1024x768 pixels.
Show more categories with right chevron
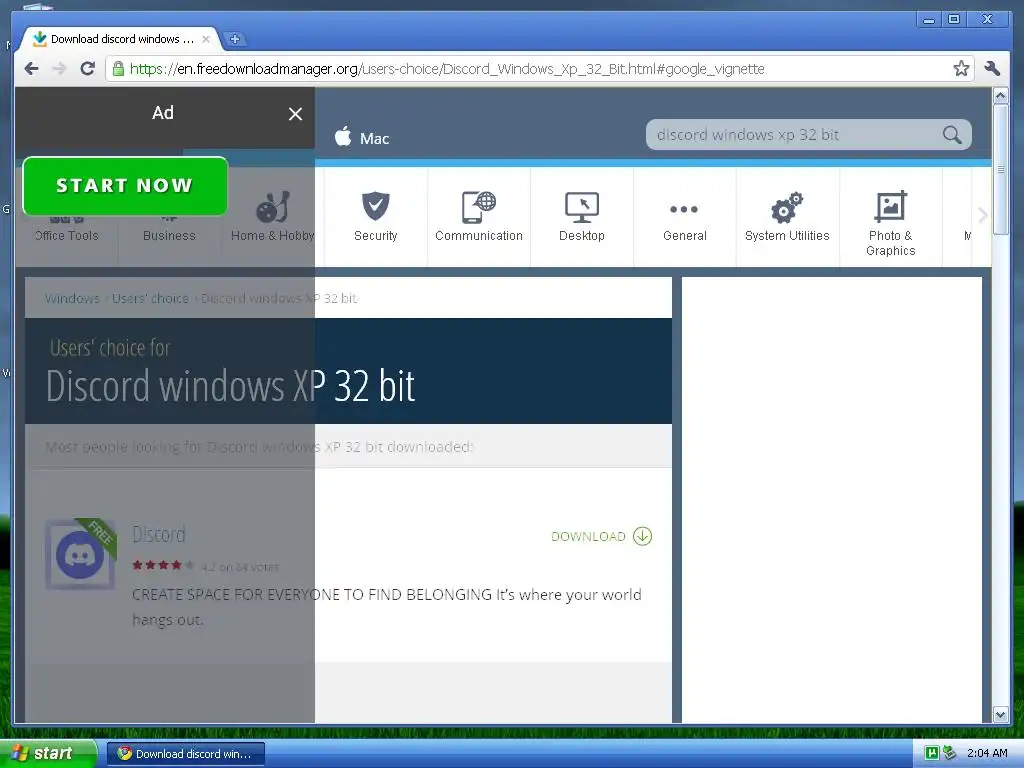pyautogui.click(x=982, y=216)
